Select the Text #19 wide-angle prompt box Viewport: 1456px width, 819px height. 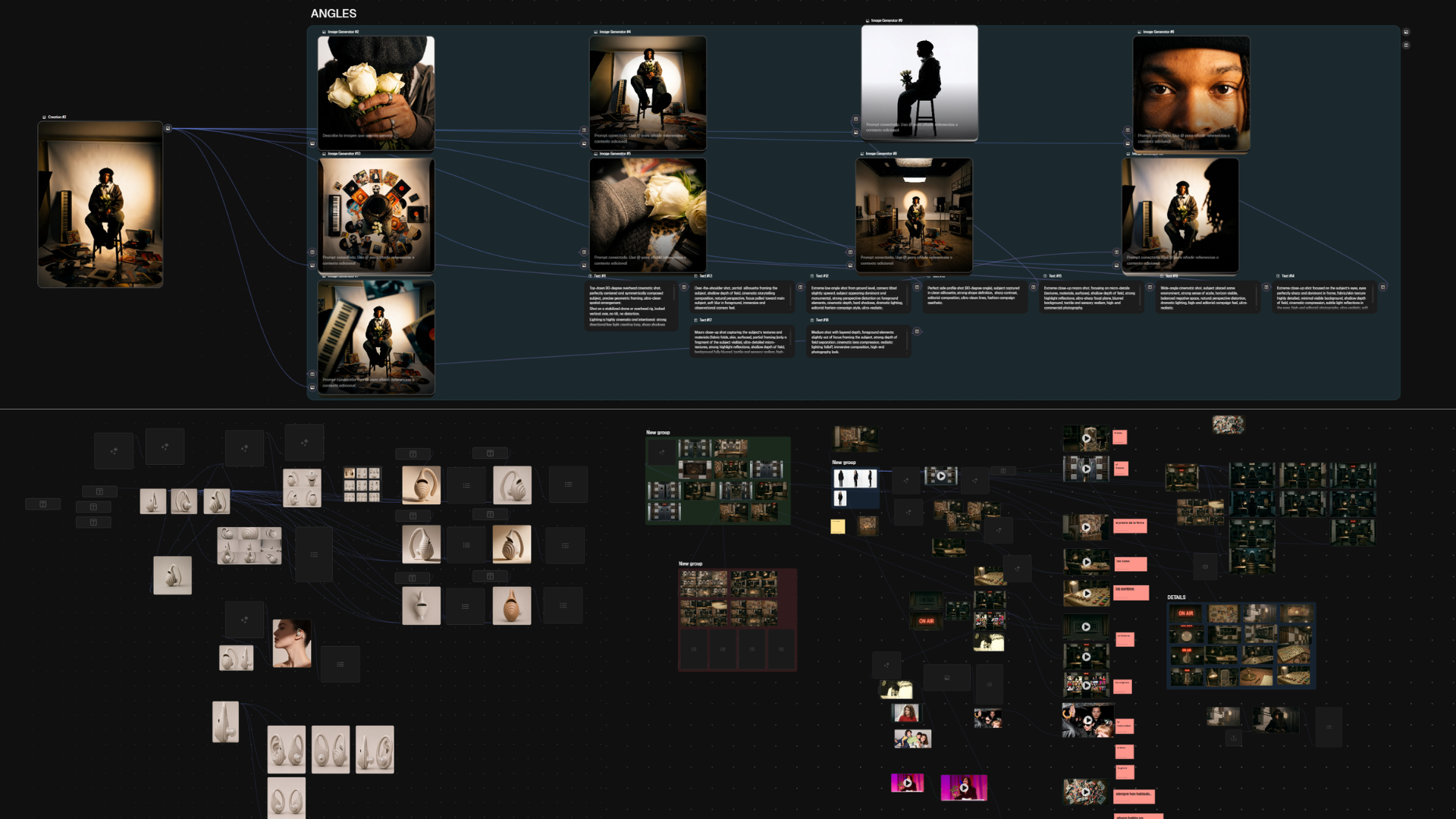[1208, 297]
